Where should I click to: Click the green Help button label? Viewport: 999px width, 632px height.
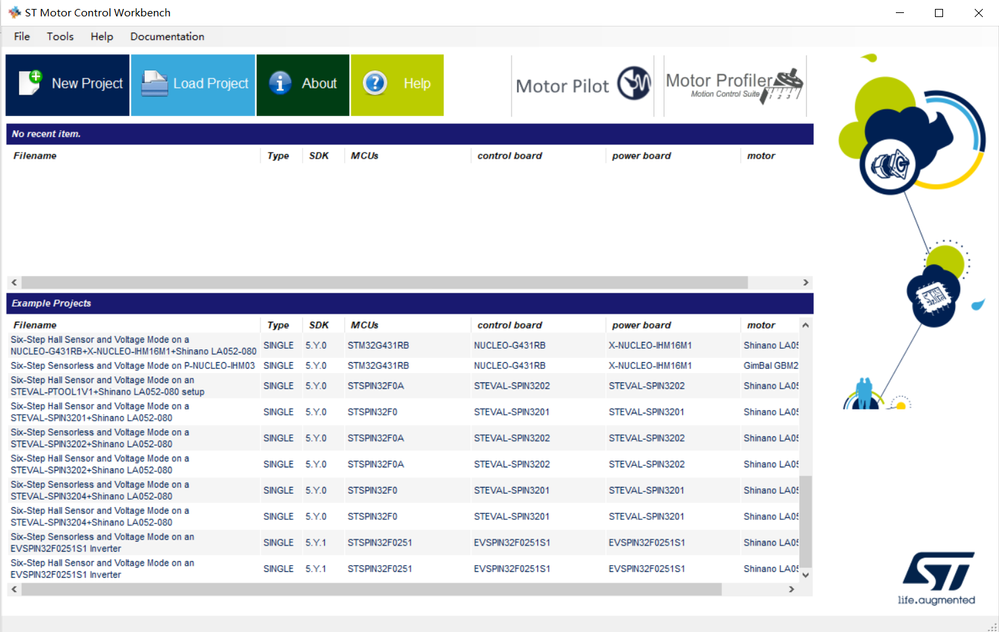pos(417,83)
